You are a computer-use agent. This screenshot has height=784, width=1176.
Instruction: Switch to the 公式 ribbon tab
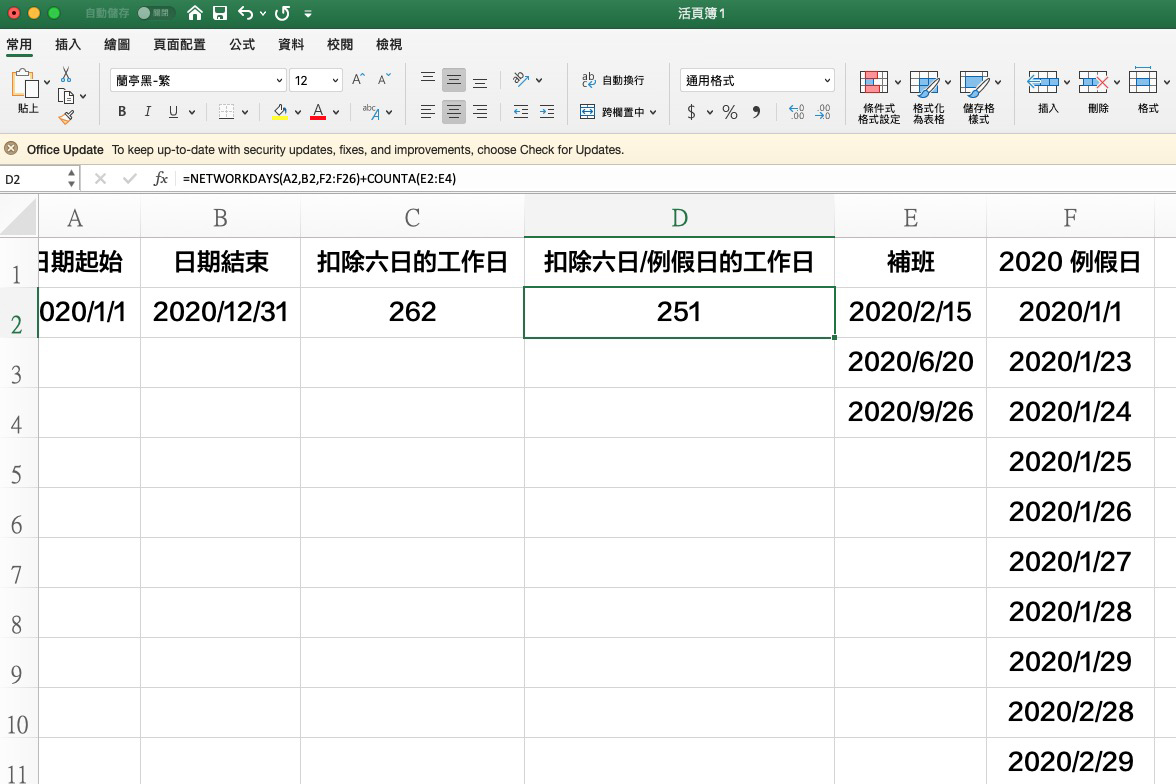(239, 44)
